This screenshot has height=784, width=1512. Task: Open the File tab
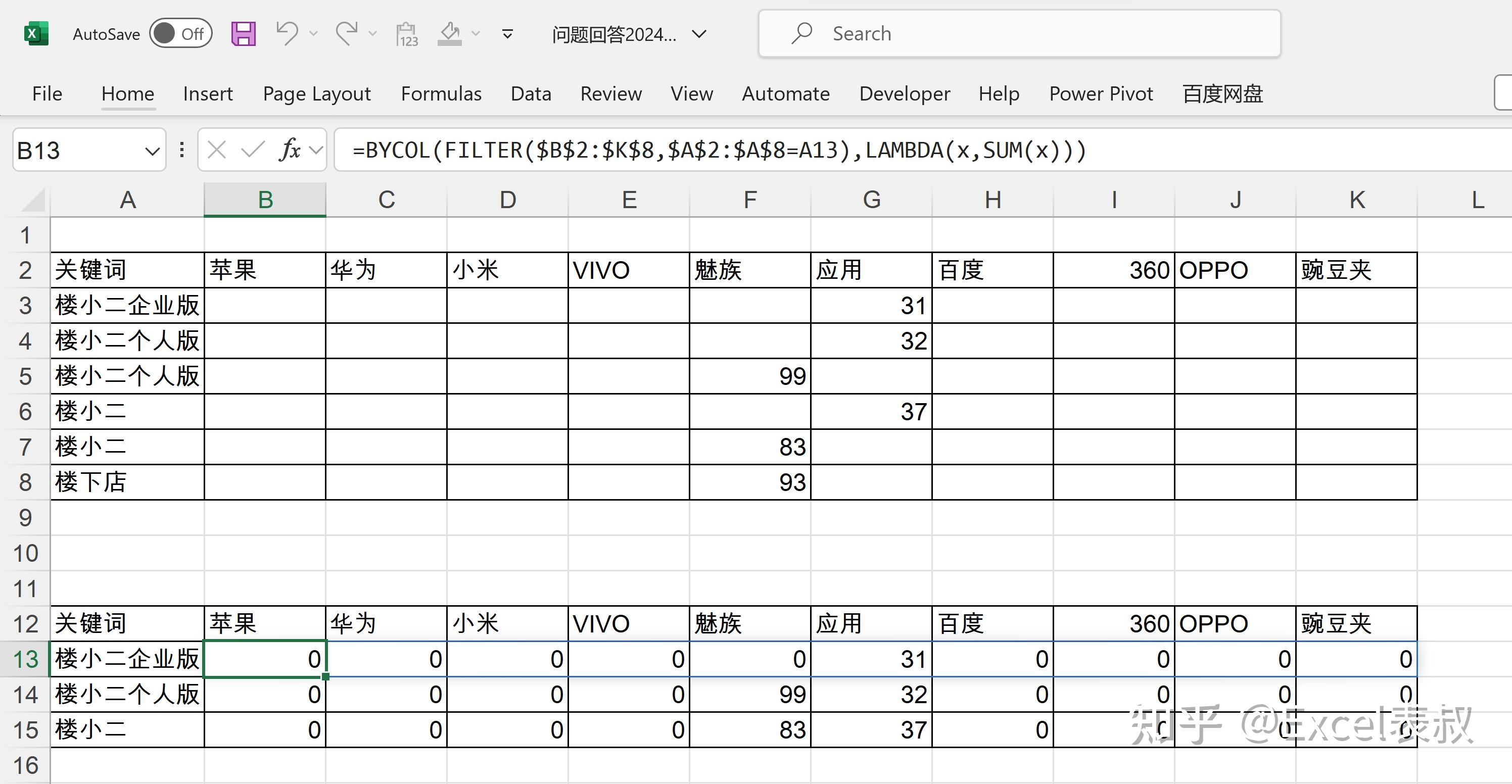pyautogui.click(x=47, y=94)
